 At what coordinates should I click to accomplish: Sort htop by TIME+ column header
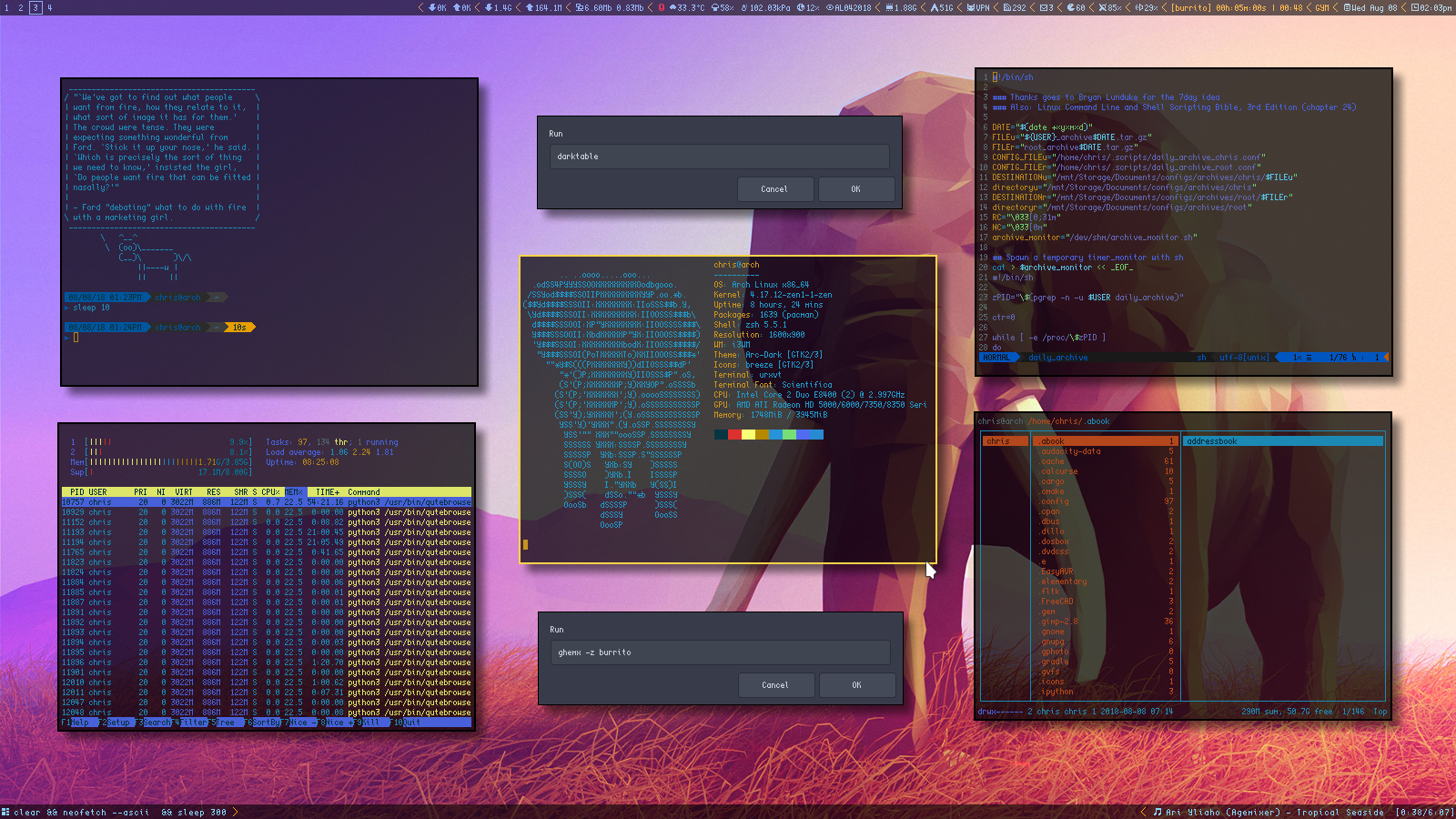tap(327, 492)
